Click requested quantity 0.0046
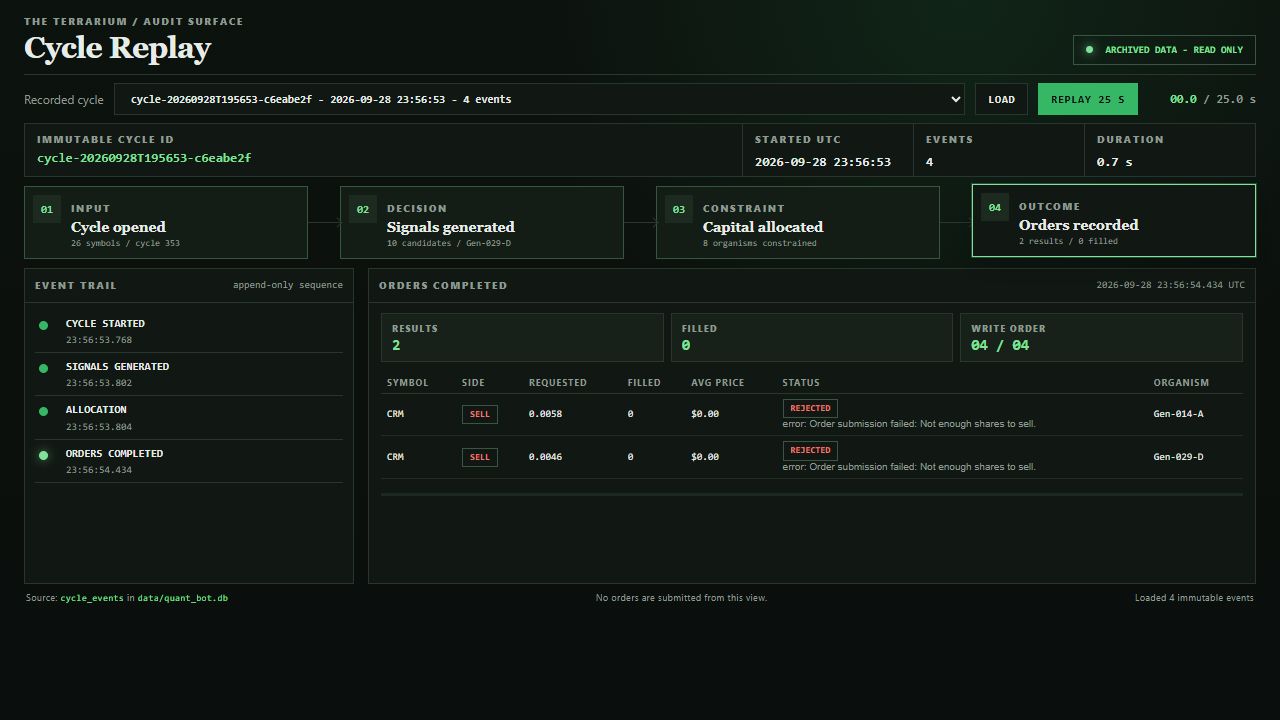Screen dimensions: 1280x720 tap(545, 457)
